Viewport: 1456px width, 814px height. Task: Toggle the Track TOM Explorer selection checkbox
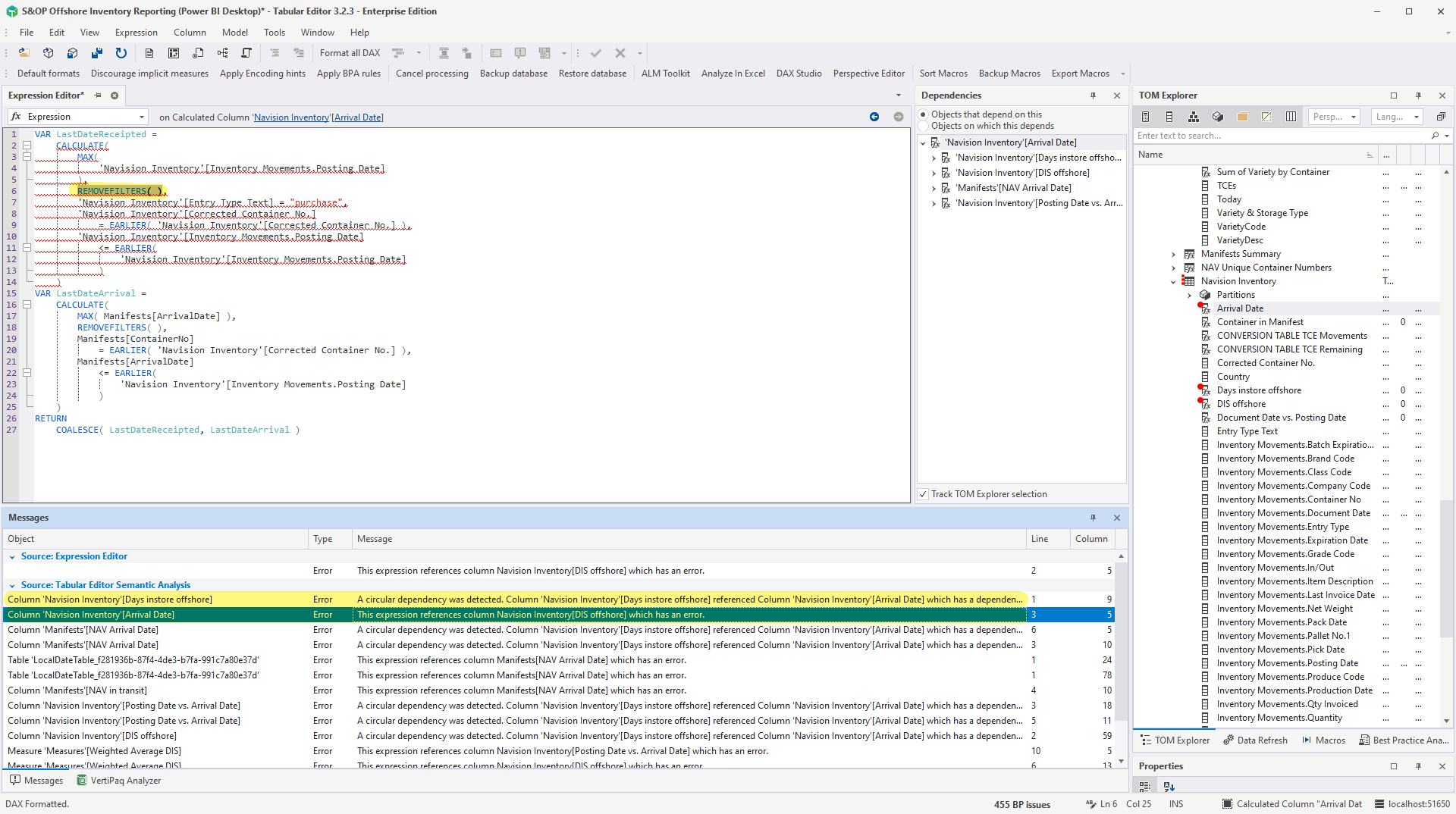coord(923,493)
